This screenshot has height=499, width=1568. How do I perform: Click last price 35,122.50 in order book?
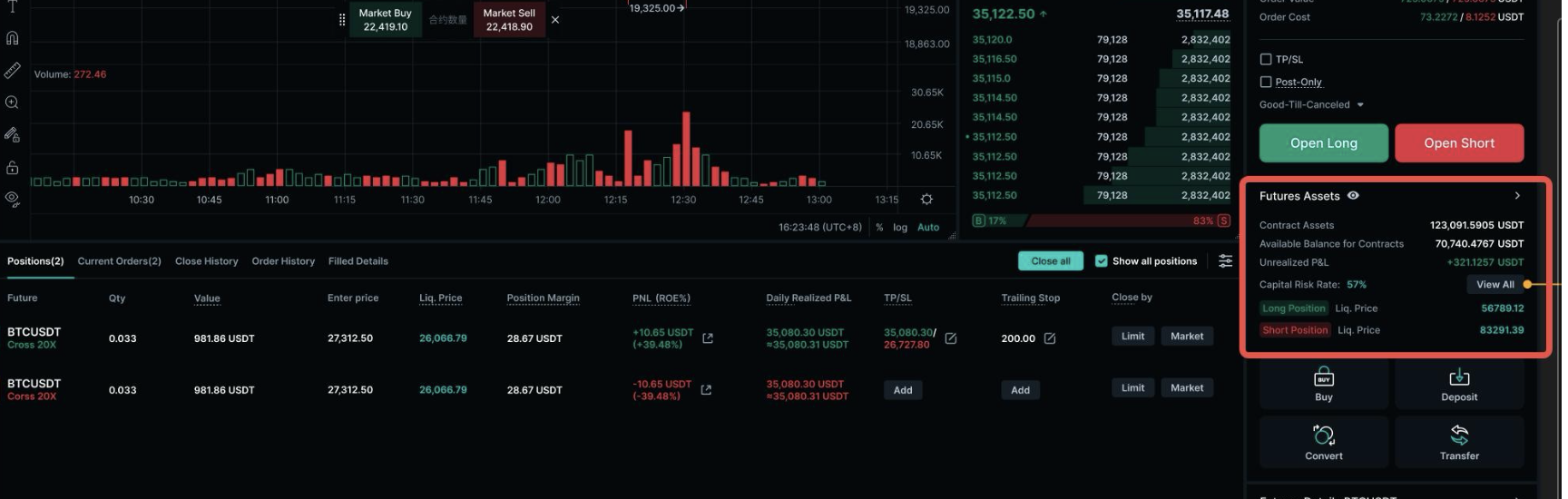pyautogui.click(x=1004, y=15)
